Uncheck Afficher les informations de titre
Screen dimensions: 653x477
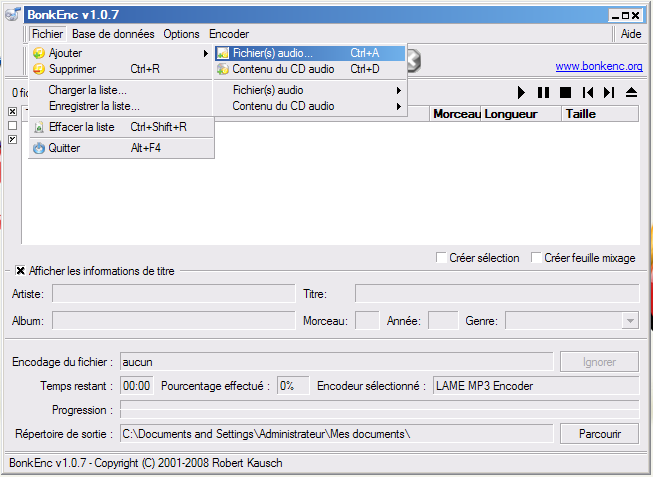click(x=20, y=271)
